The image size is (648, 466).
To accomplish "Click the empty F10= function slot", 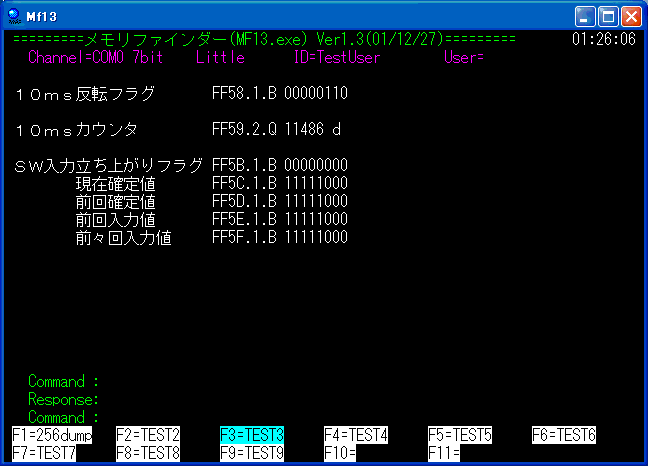I will point(340,452).
